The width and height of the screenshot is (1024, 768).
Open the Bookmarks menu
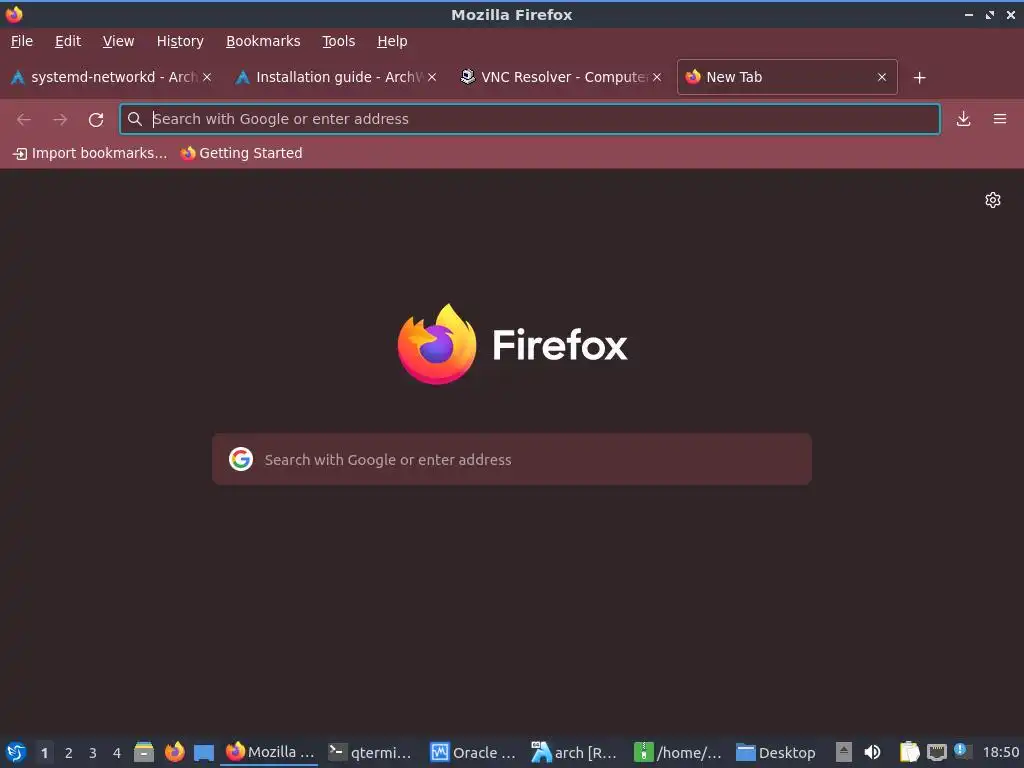pos(263,41)
